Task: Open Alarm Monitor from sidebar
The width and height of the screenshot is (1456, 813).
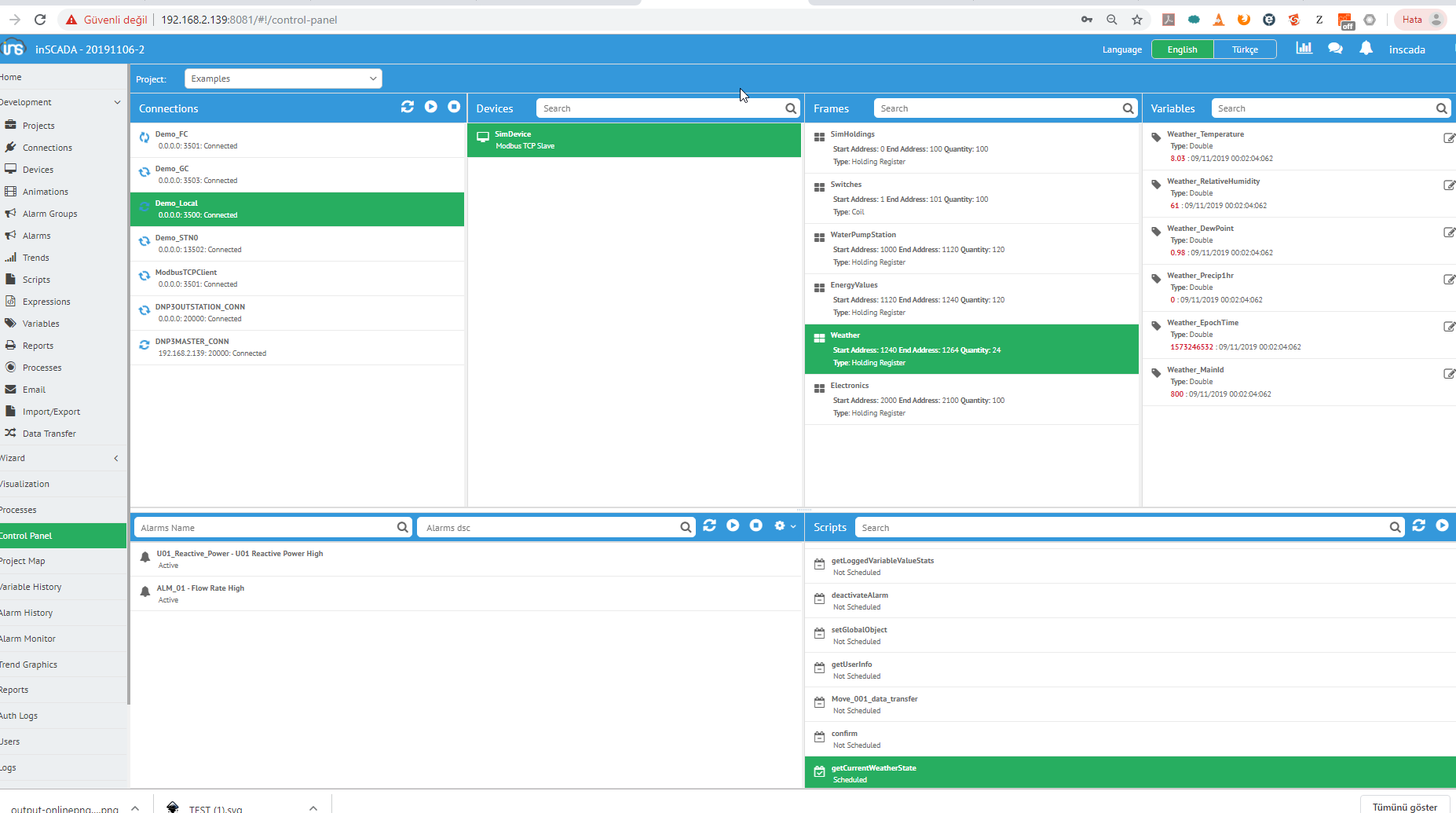Action: tap(28, 639)
